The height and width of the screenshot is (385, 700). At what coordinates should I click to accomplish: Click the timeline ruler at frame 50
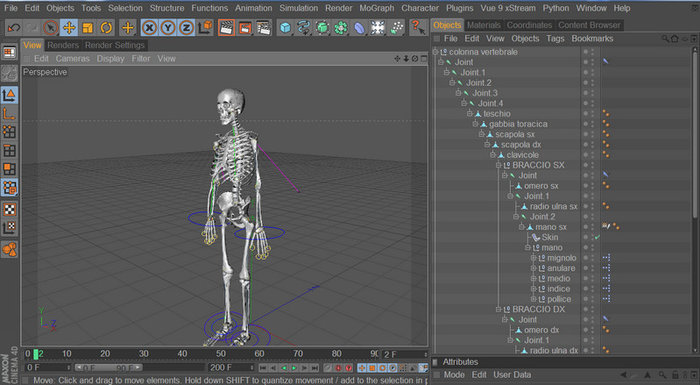221,354
